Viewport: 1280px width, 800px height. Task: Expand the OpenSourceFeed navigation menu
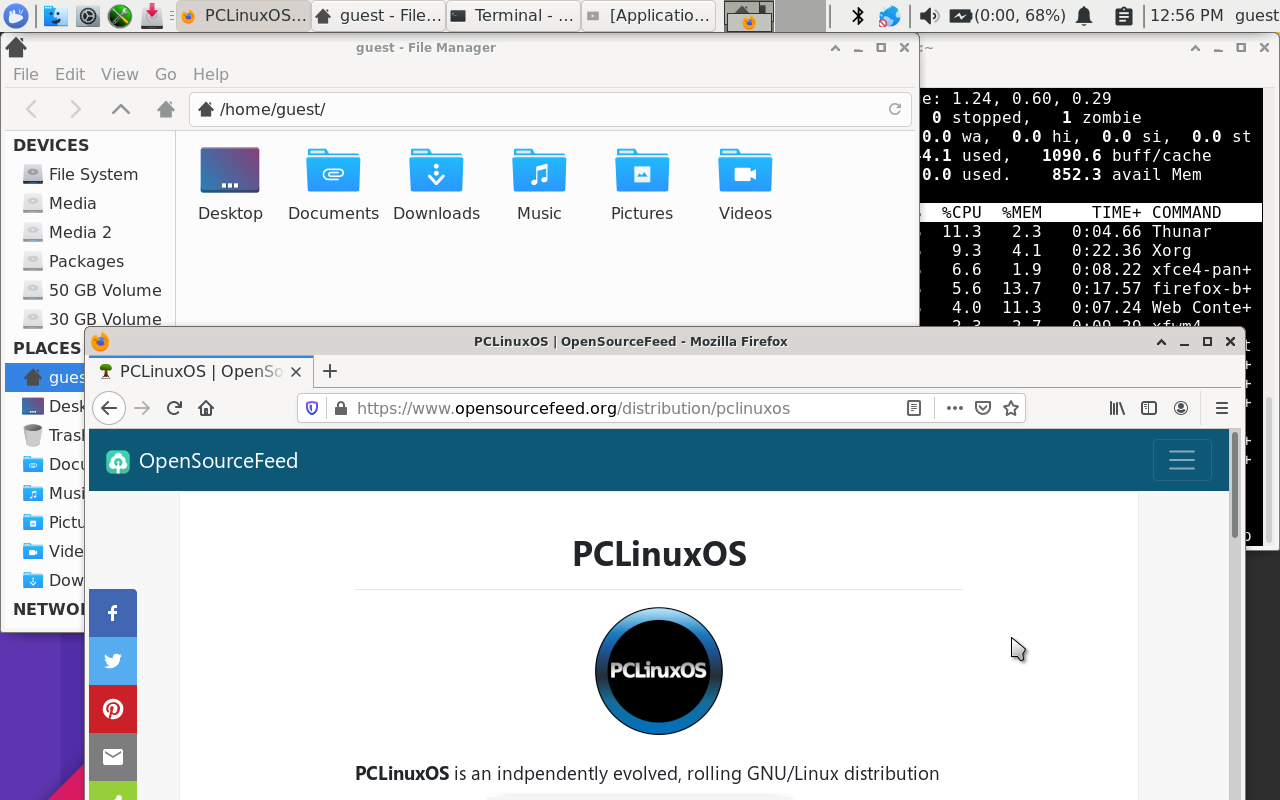pyautogui.click(x=1182, y=460)
